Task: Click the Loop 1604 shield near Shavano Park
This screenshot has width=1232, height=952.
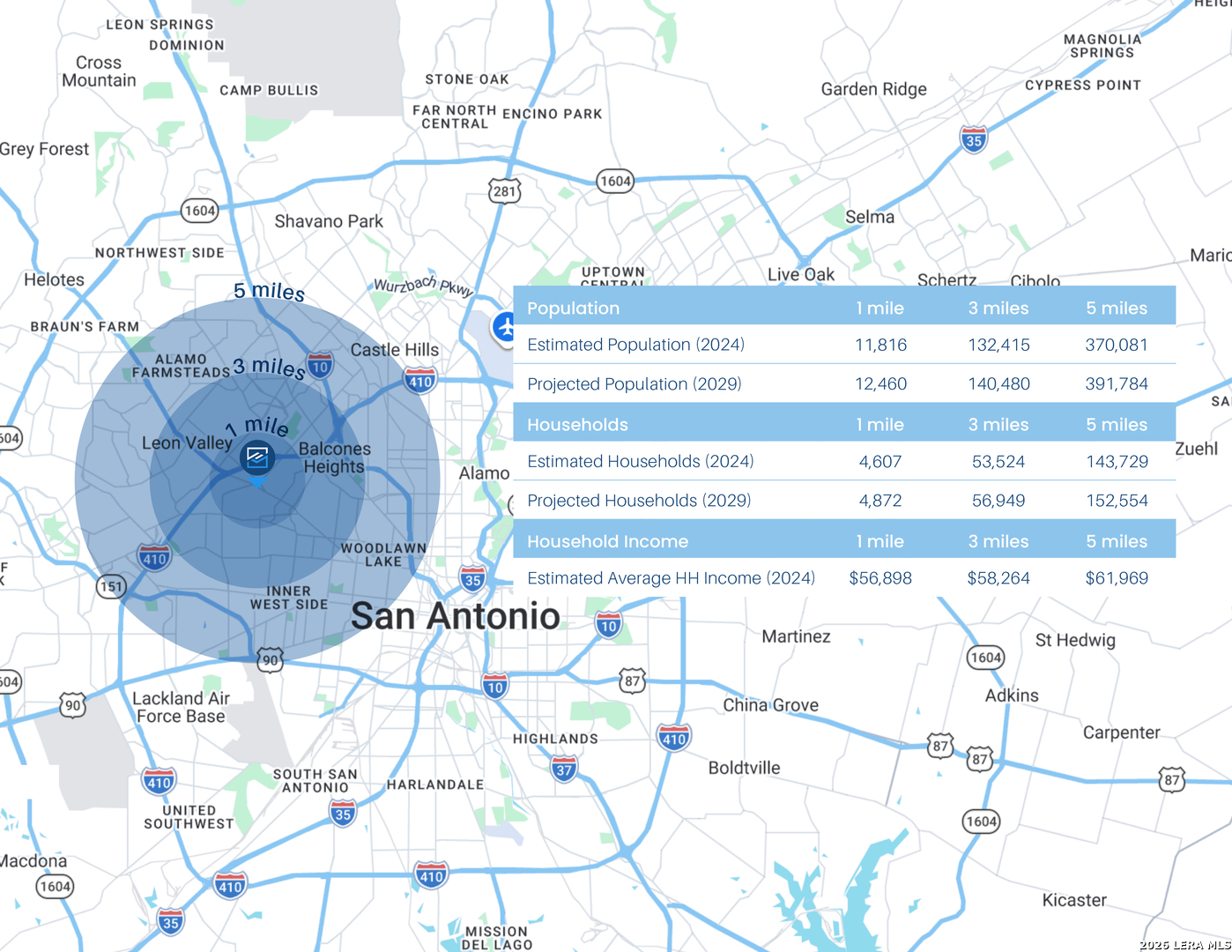Action: point(198,212)
